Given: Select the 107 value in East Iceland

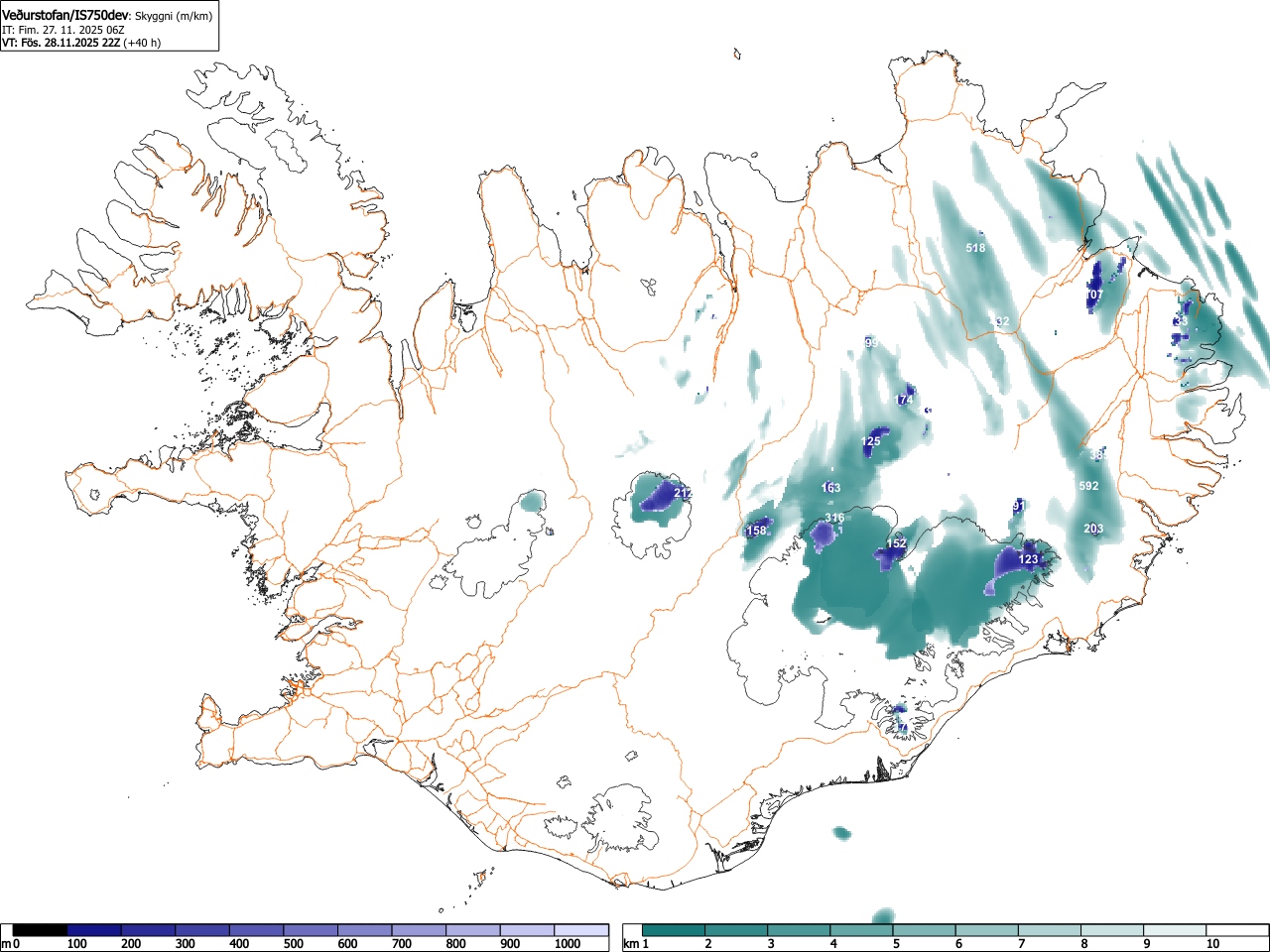Looking at the screenshot, I should 1094,296.
